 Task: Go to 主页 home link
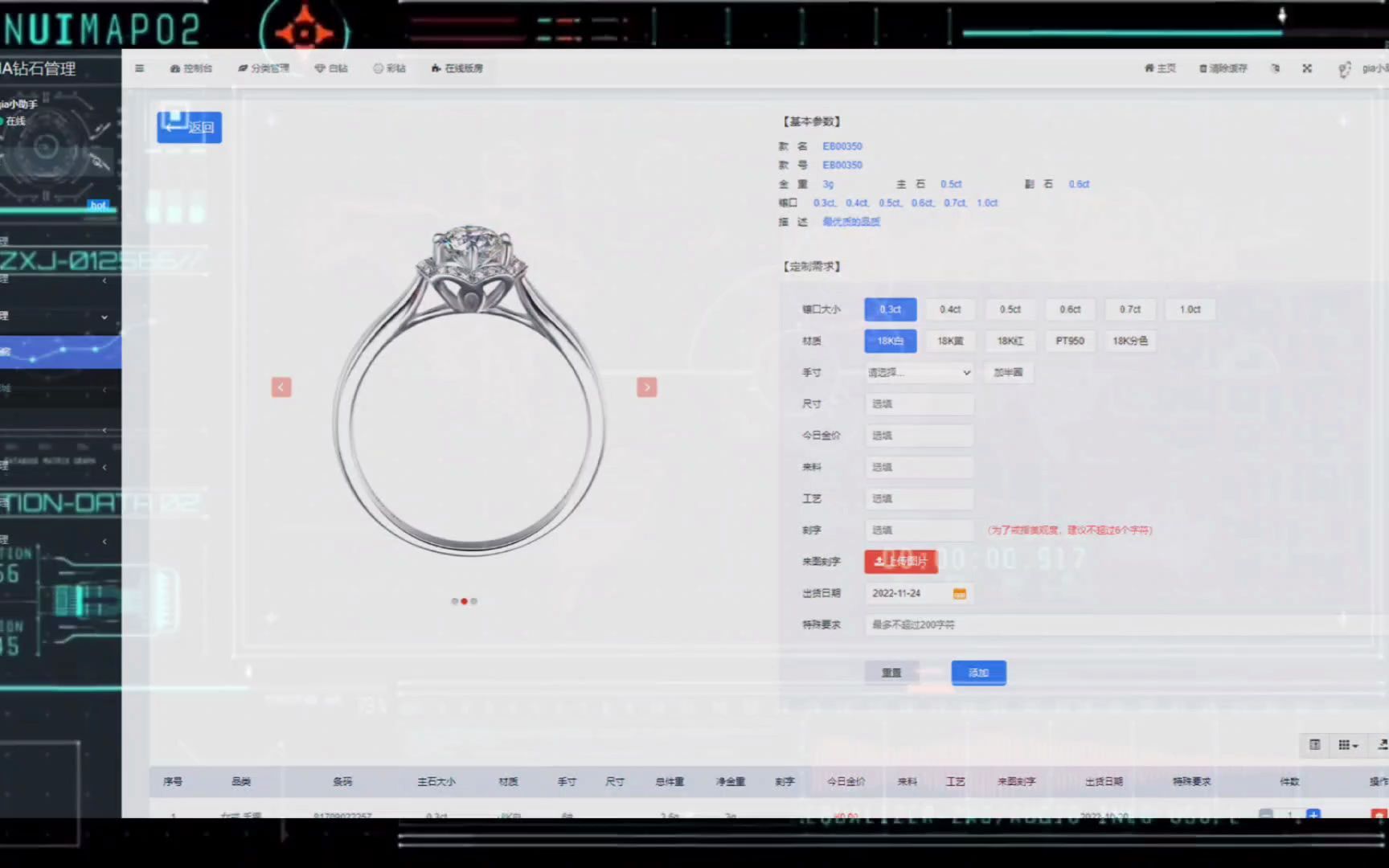(1160, 68)
